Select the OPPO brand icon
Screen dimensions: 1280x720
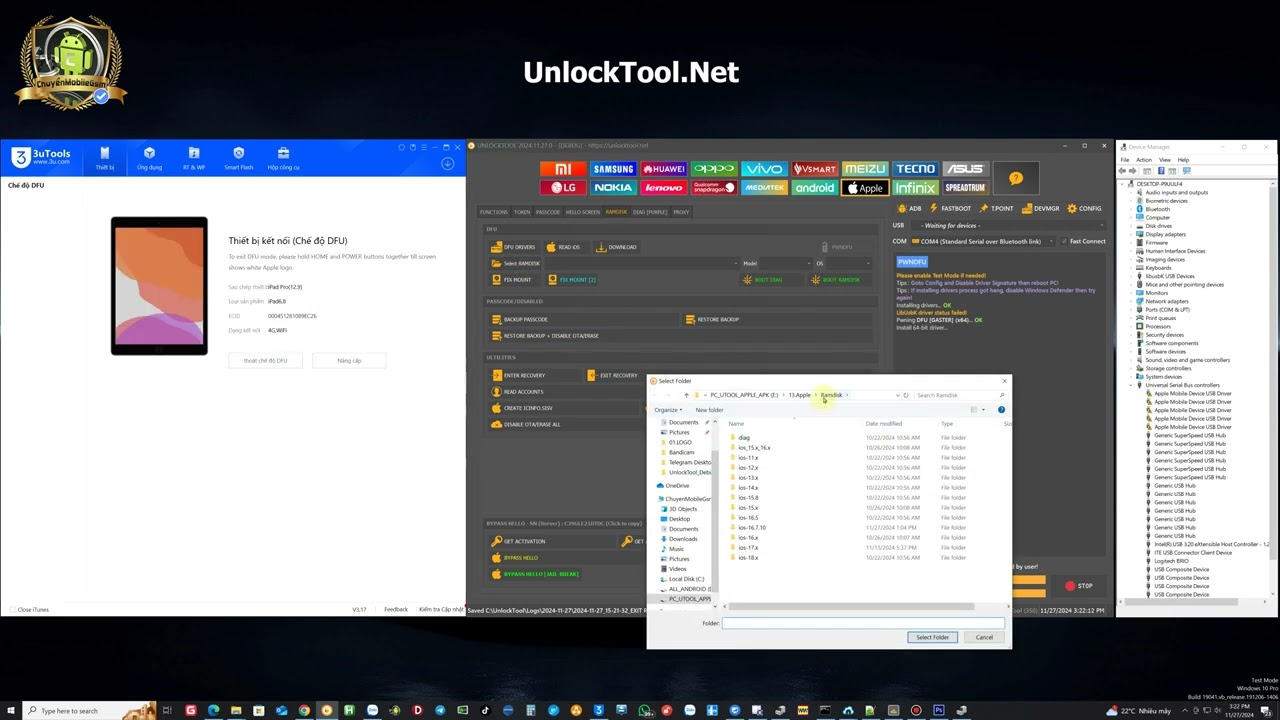click(714, 169)
